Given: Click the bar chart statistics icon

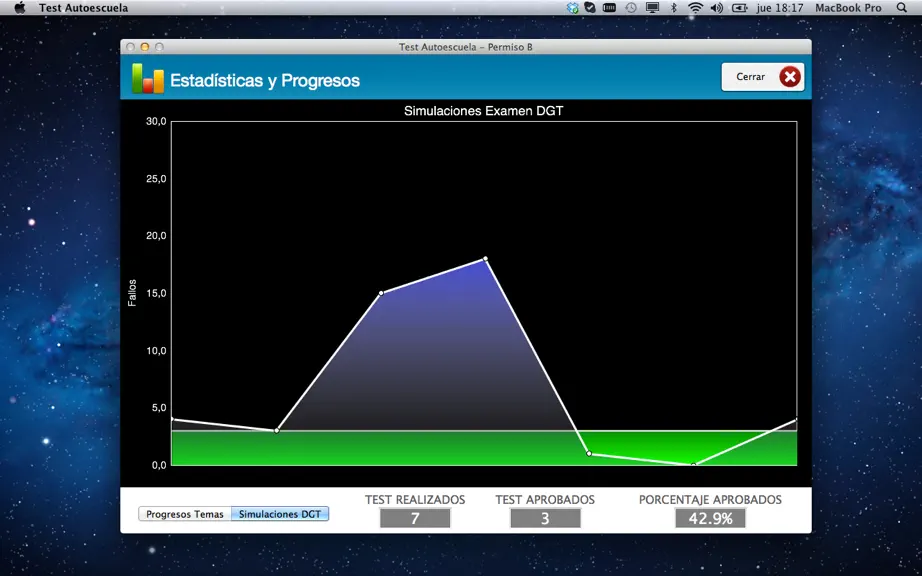Looking at the screenshot, I should tap(148, 78).
